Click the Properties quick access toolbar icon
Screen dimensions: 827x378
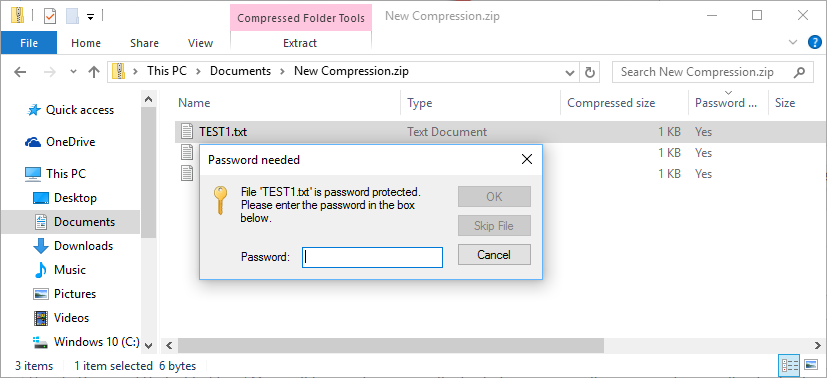[50, 16]
